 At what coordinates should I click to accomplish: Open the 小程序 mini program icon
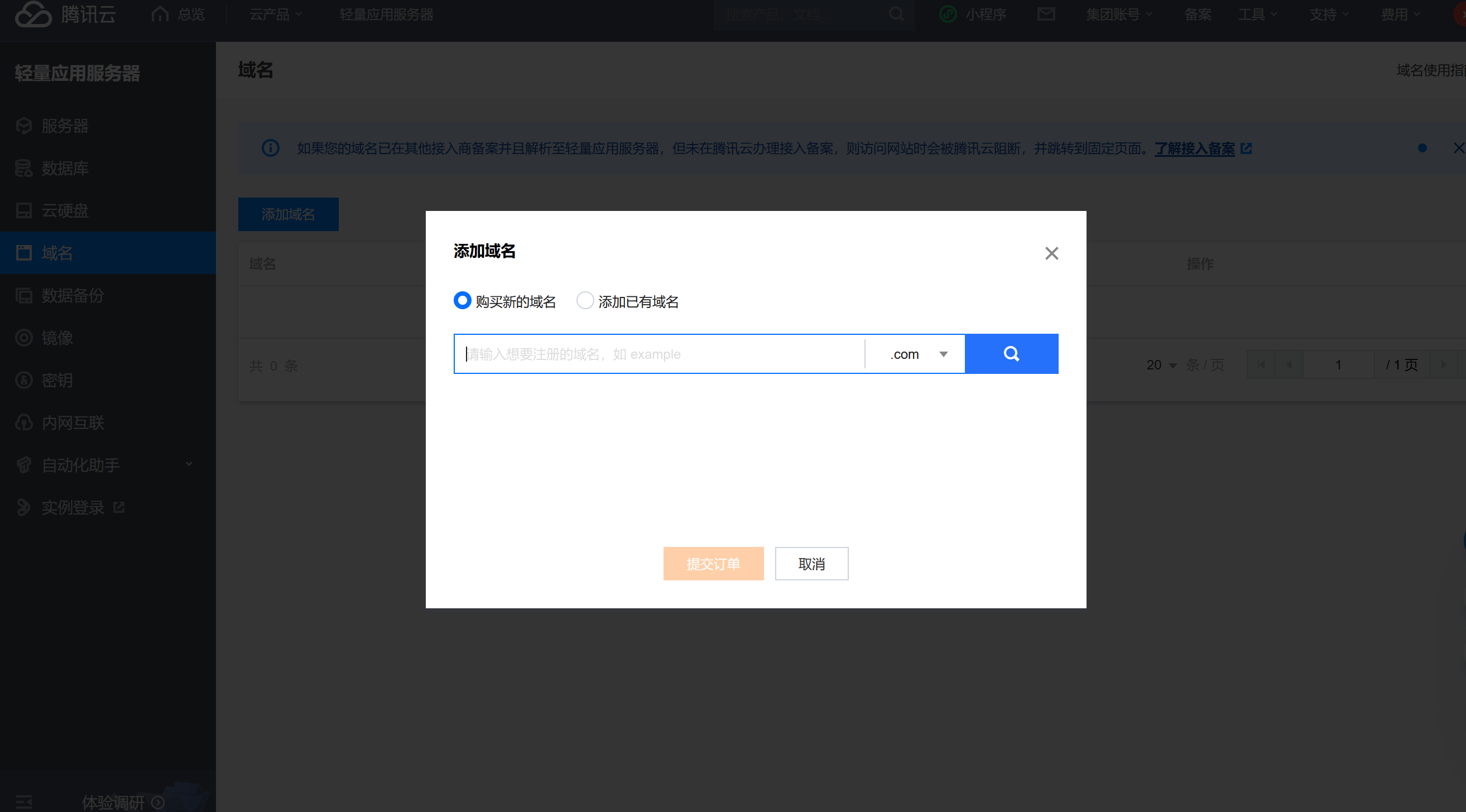tap(948, 13)
